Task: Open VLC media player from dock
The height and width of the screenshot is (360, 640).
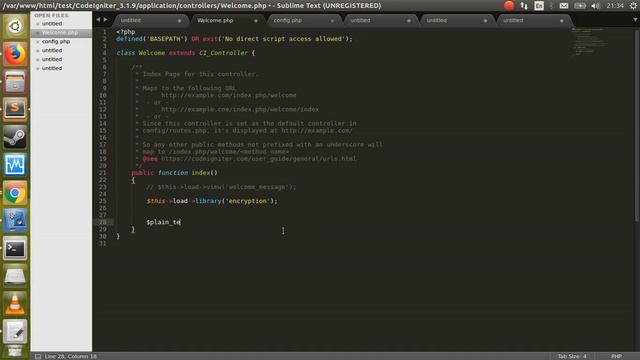Action: point(15,304)
